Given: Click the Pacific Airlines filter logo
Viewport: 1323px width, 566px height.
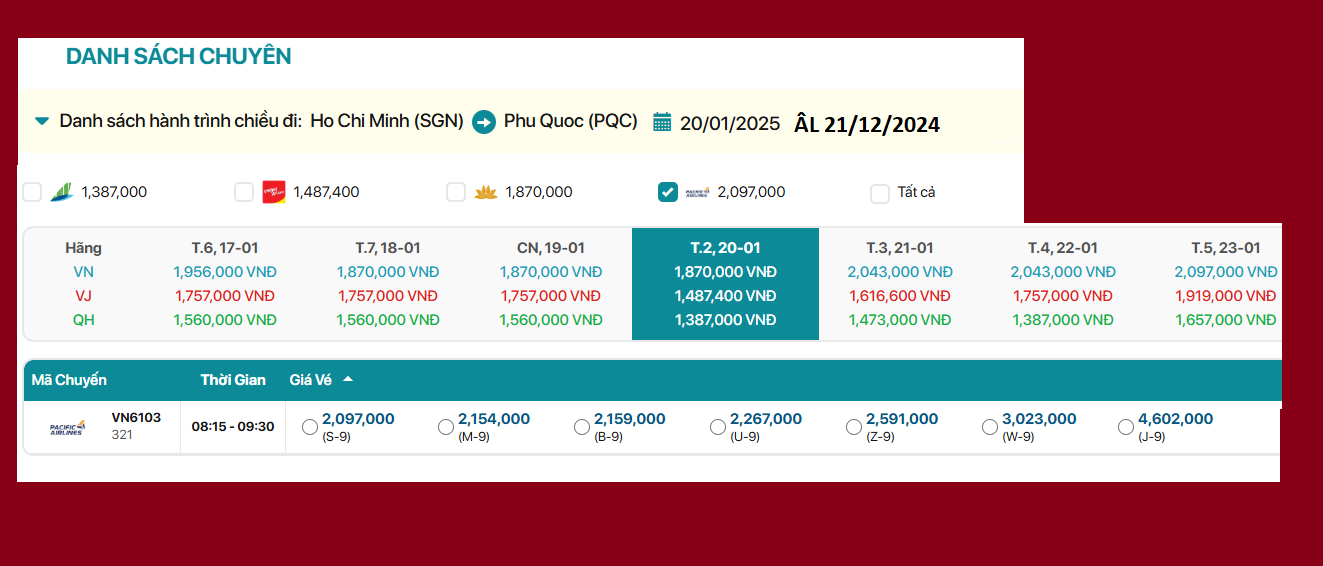Looking at the screenshot, I should click(696, 192).
